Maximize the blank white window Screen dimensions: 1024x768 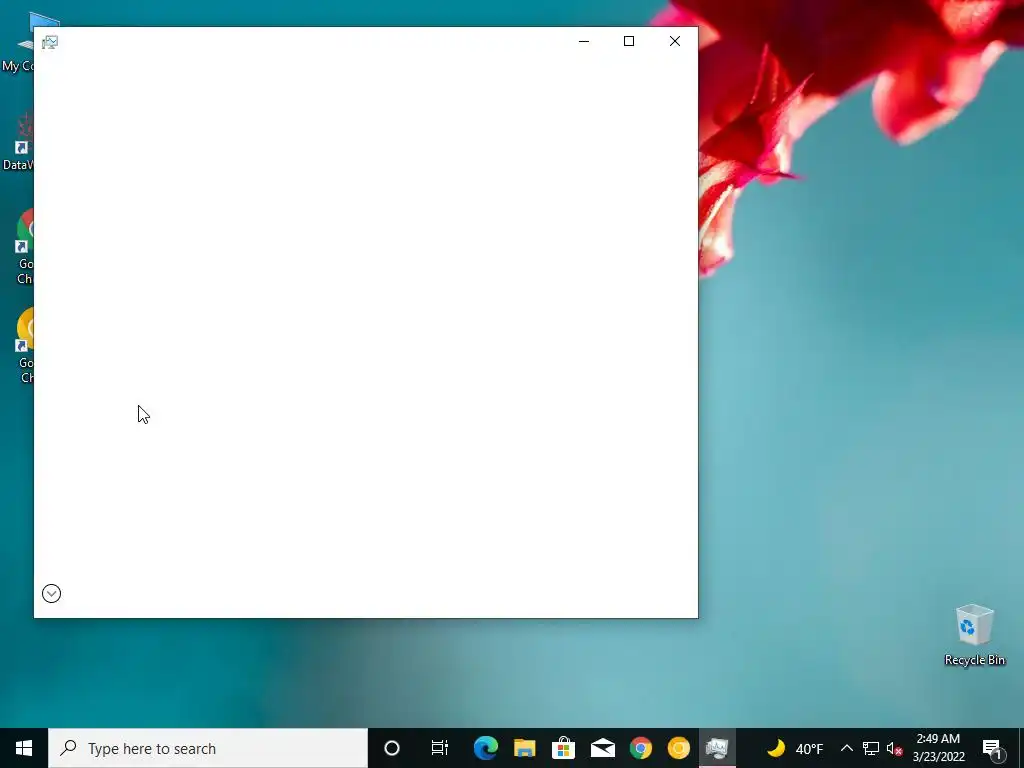tap(629, 41)
